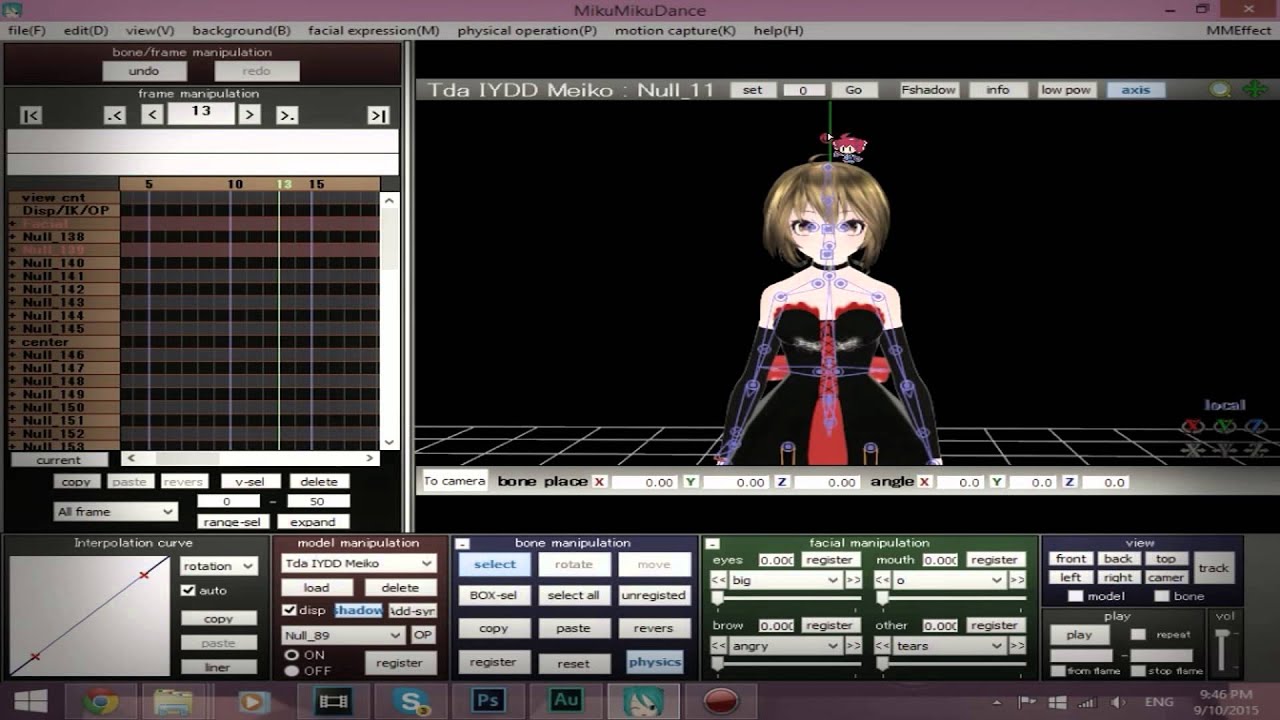
Task: Toggle stop flame checkbox
Action: [x=1138, y=671]
